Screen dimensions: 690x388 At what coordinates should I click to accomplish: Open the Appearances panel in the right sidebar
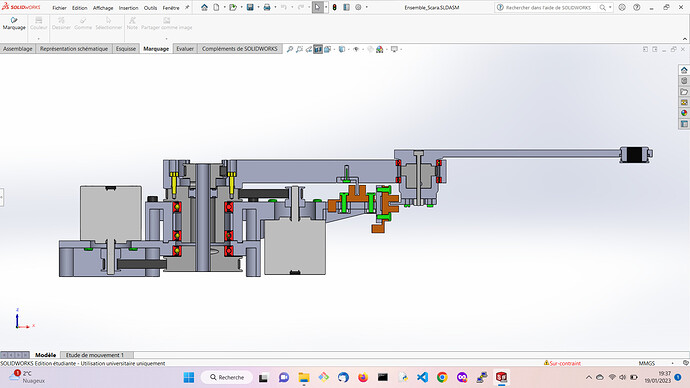(x=684, y=113)
